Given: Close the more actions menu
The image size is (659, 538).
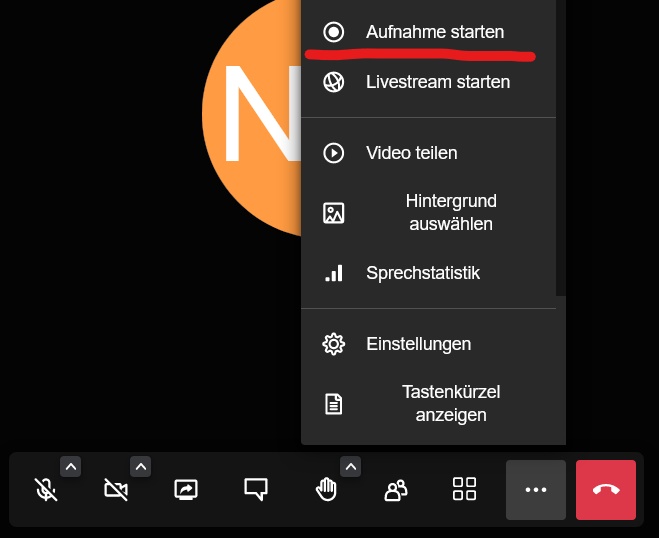Looking at the screenshot, I should (x=536, y=490).
